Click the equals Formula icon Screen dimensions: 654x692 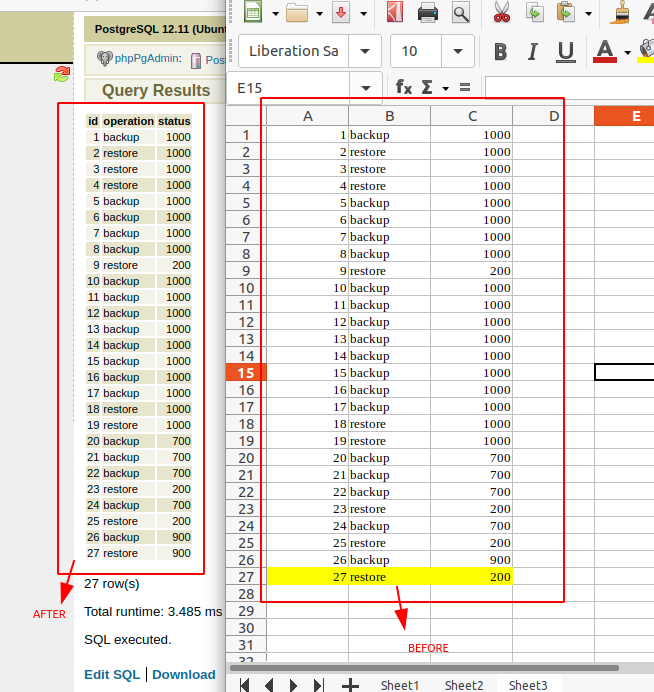[465, 87]
